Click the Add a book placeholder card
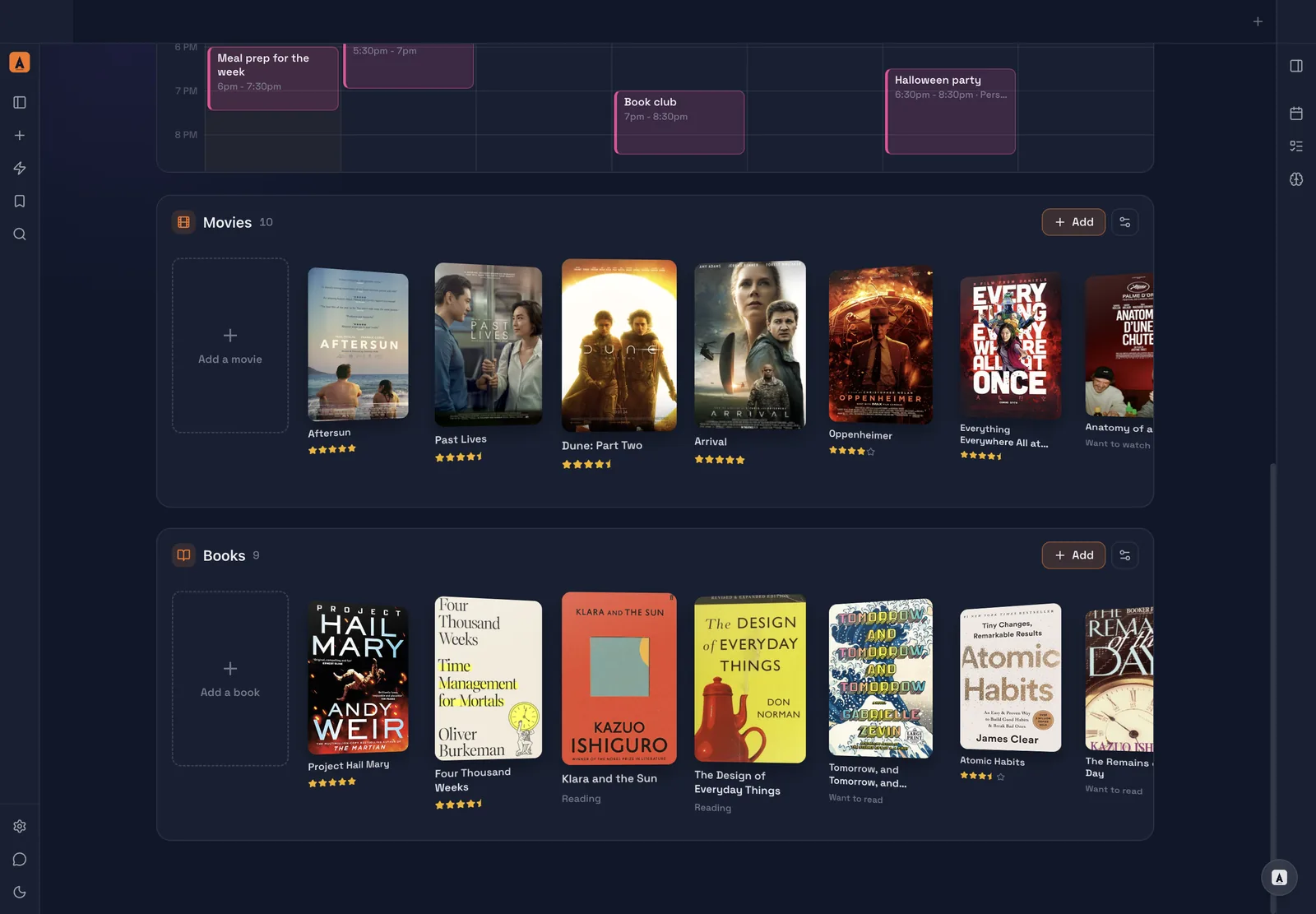This screenshot has width=1316, height=914. pos(230,679)
